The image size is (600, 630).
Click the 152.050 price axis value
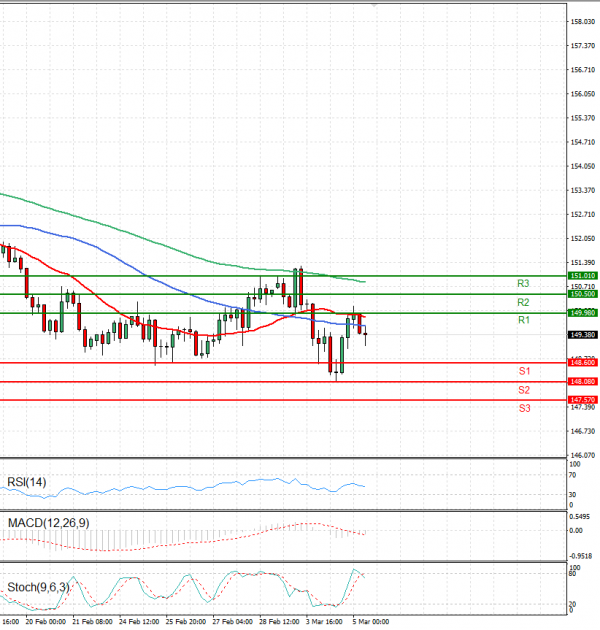[583, 239]
